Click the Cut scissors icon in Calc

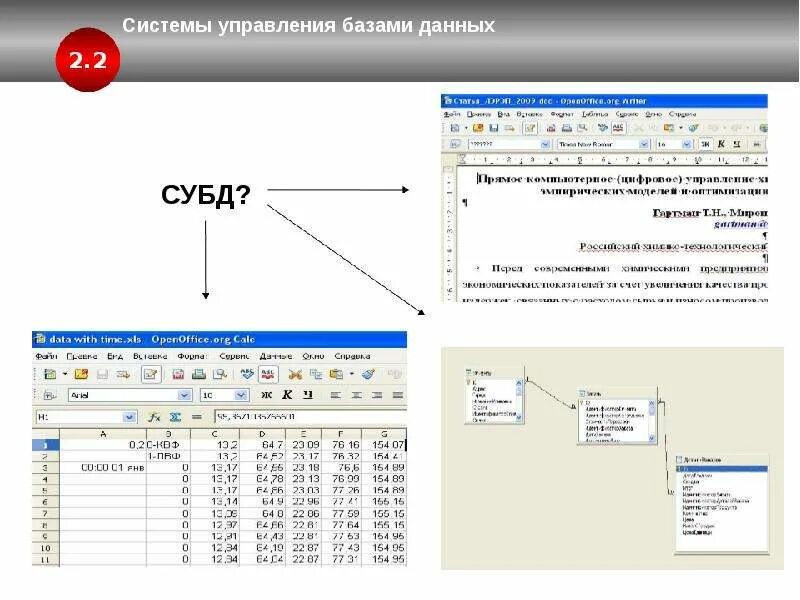(295, 374)
